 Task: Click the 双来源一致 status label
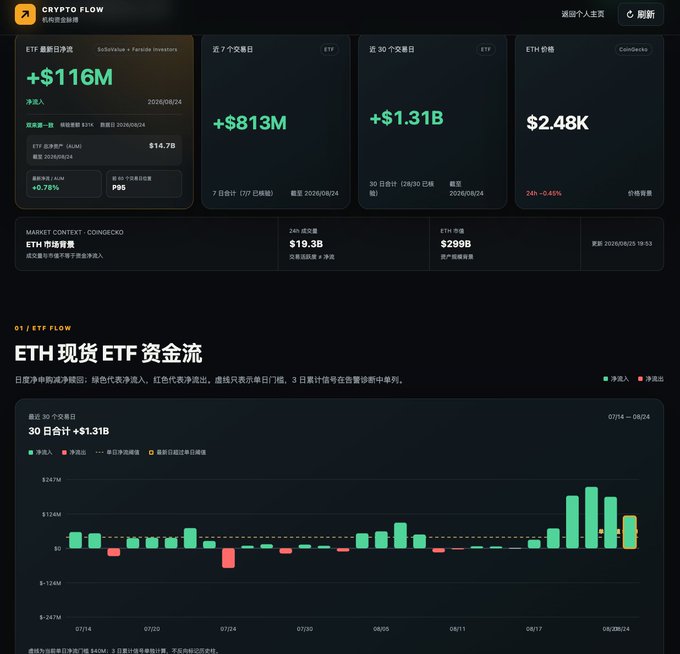[x=39, y=125]
